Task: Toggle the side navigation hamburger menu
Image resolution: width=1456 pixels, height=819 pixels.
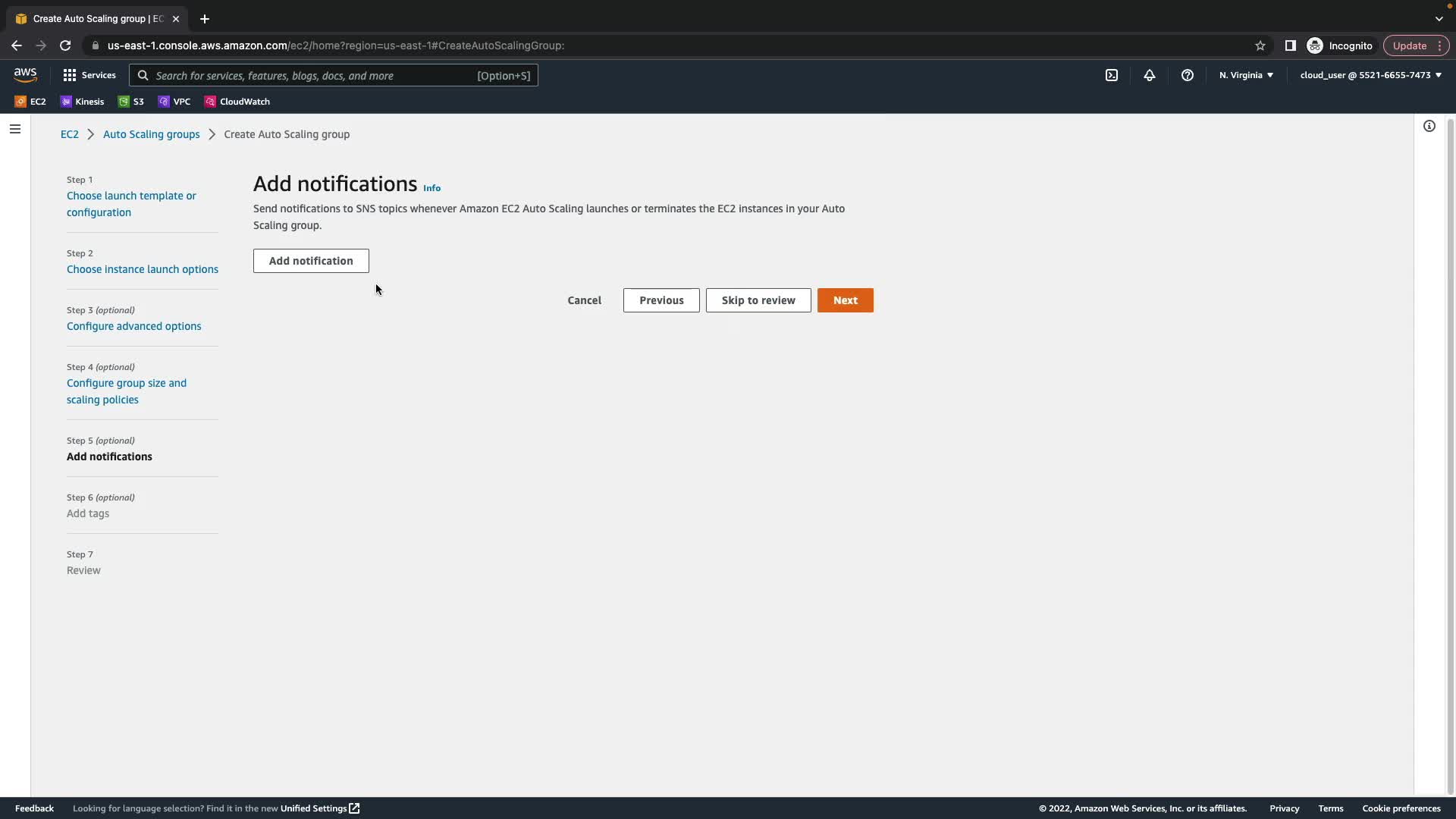Action: click(x=14, y=129)
